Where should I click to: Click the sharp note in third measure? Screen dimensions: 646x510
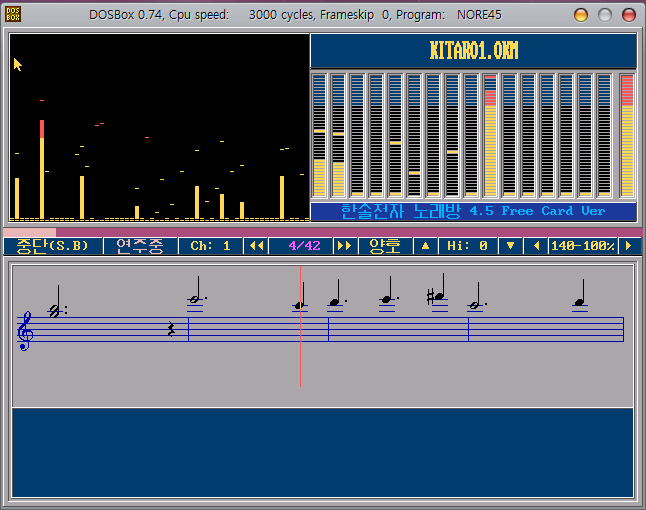[438, 290]
